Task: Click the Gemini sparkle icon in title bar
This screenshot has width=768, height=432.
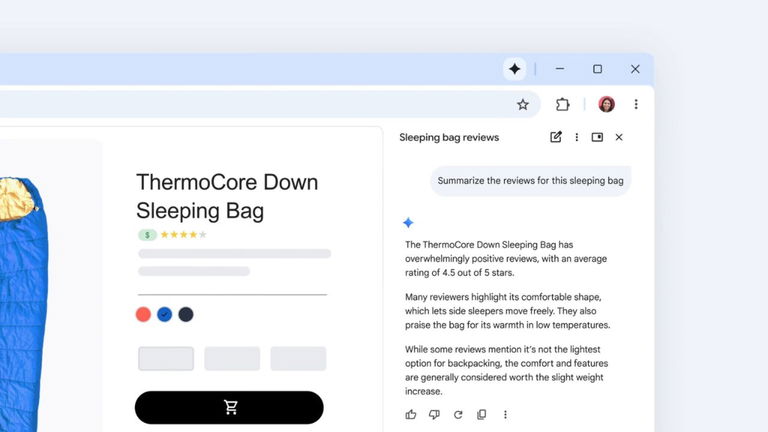Action: click(514, 69)
